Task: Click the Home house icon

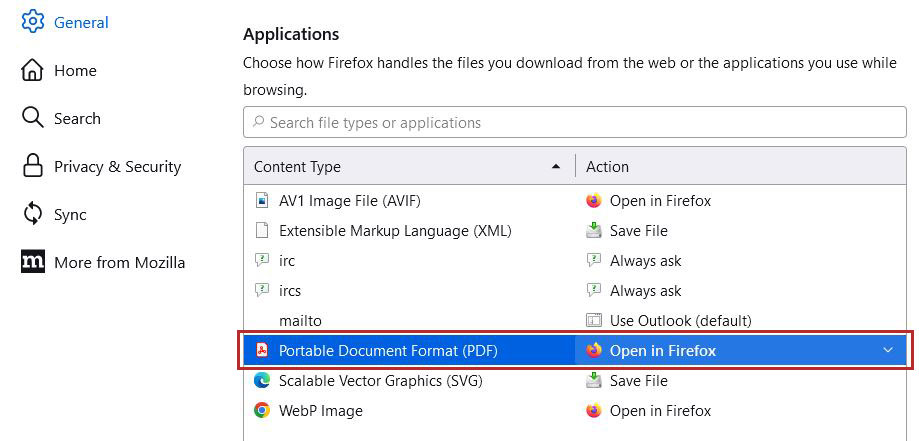Action: (x=33, y=70)
